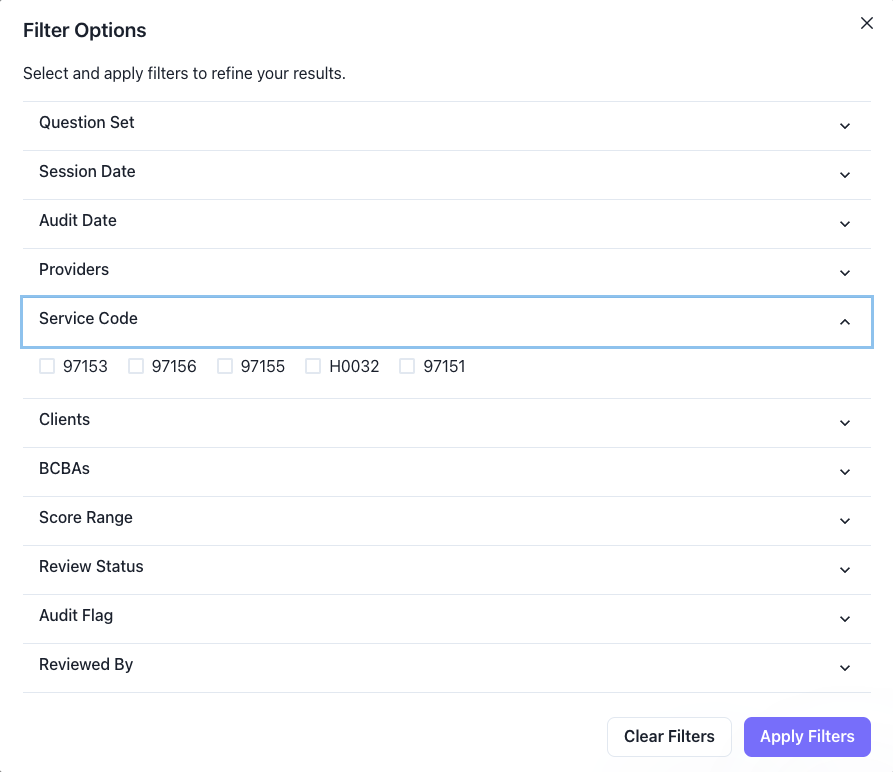Tick the 97156 checkbox
This screenshot has height=772, width=893.
pyautogui.click(x=136, y=366)
